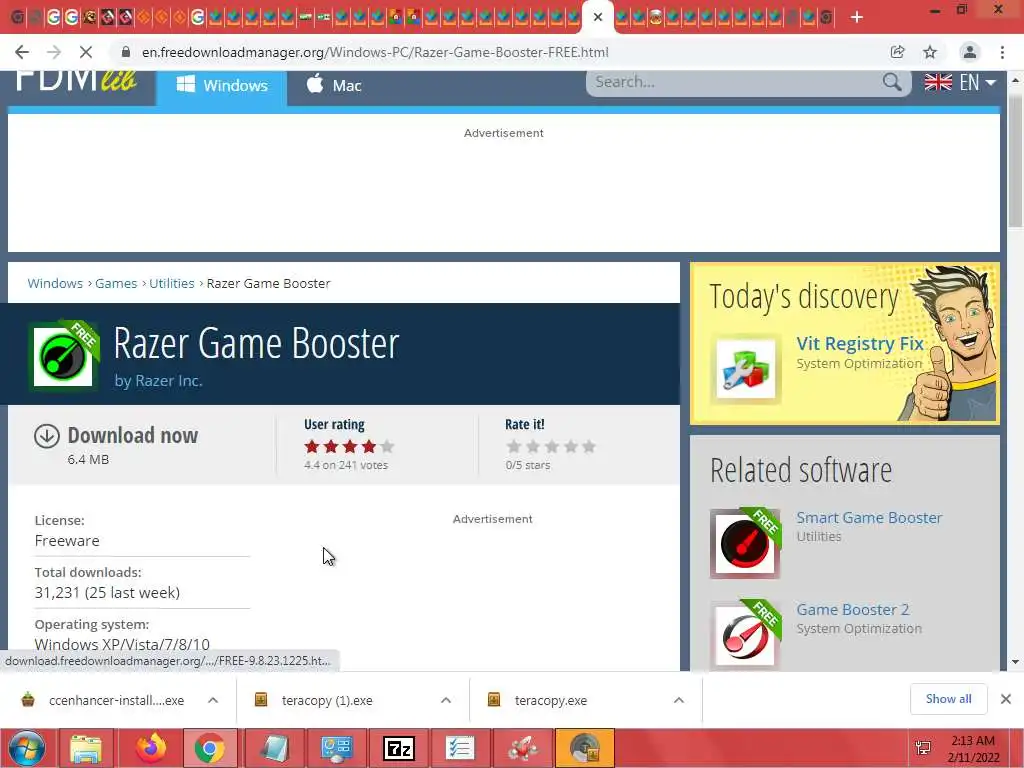Viewport: 1024px width, 768px height.
Task: Click the Razer Game Booster app icon
Action: [64, 355]
